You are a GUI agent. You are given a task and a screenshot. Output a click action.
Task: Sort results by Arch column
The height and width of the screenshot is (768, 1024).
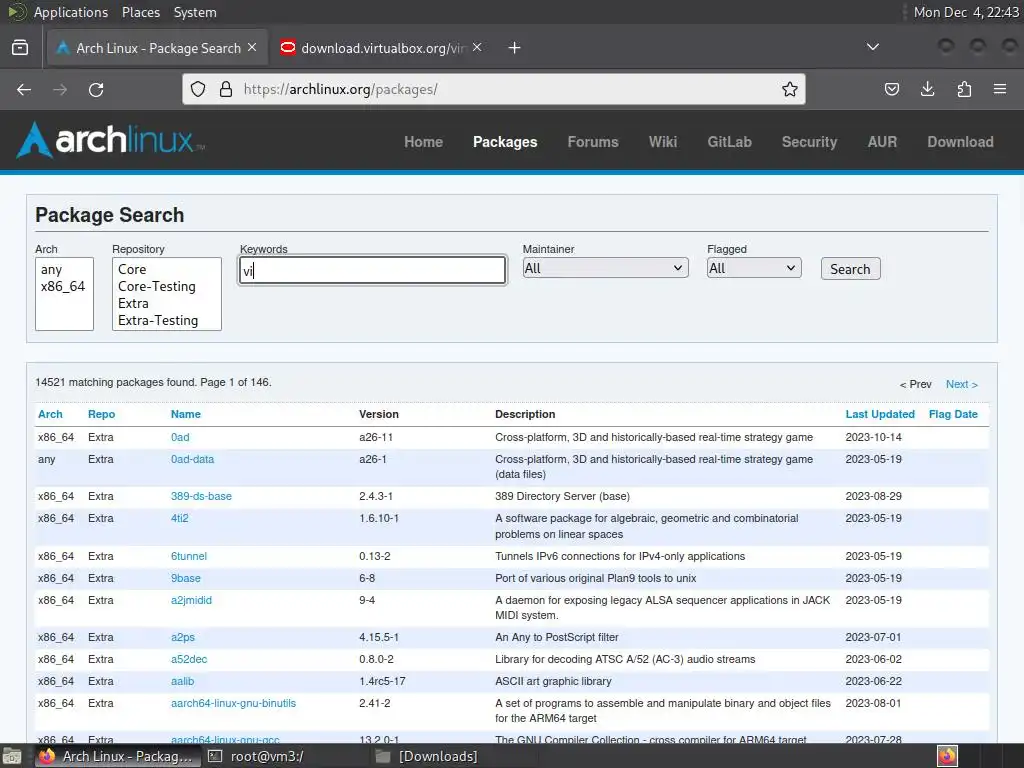50,414
